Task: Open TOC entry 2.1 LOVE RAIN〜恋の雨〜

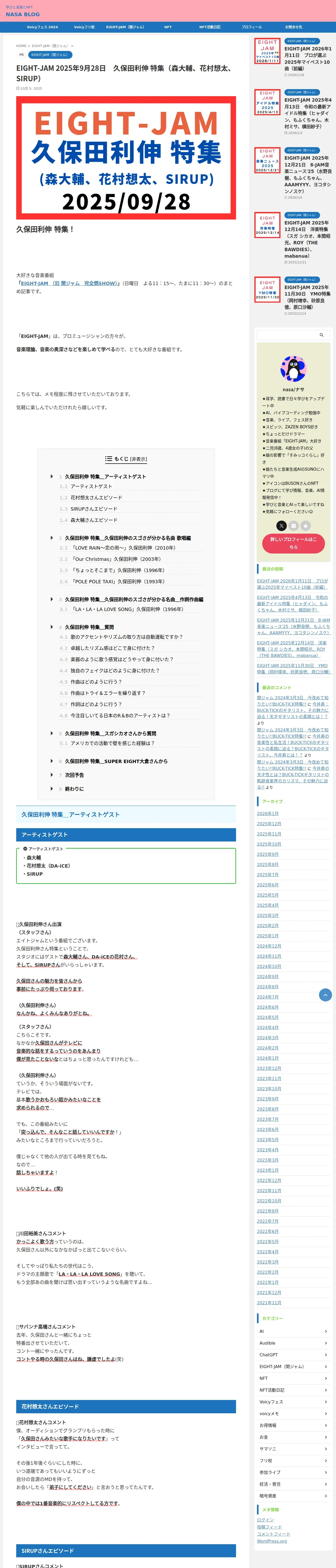Action: [x=123, y=548]
